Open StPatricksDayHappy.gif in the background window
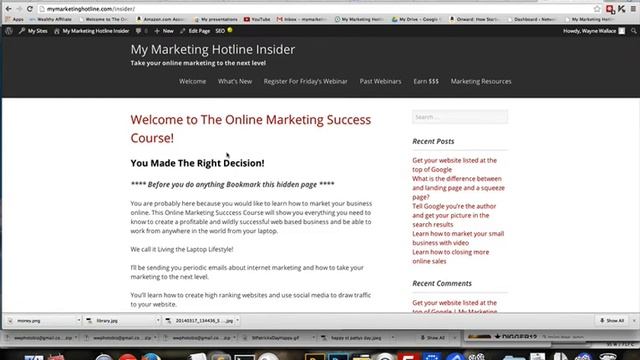The image size is (640, 360). coord(276,338)
